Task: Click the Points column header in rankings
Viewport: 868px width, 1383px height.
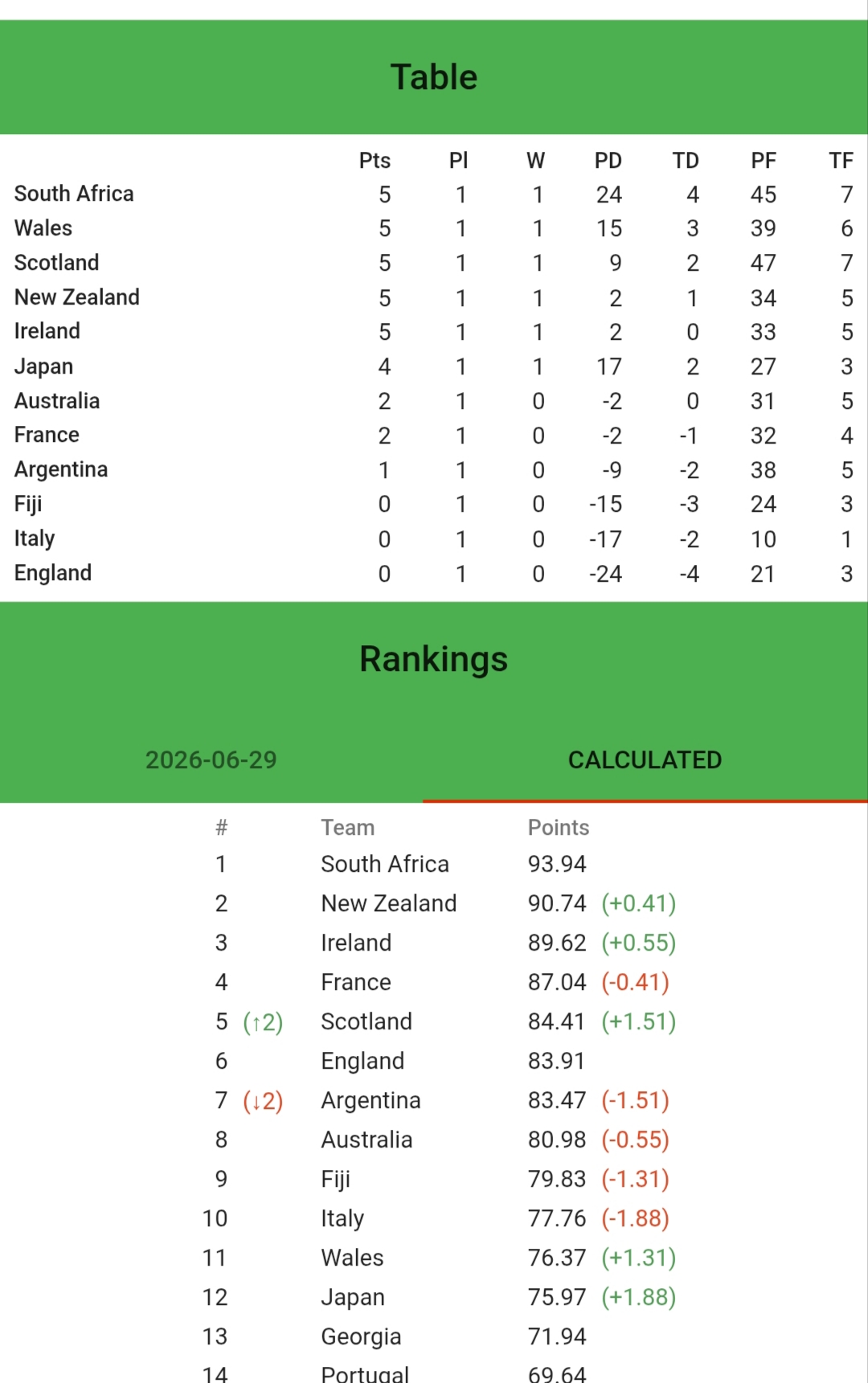Action: [559, 828]
